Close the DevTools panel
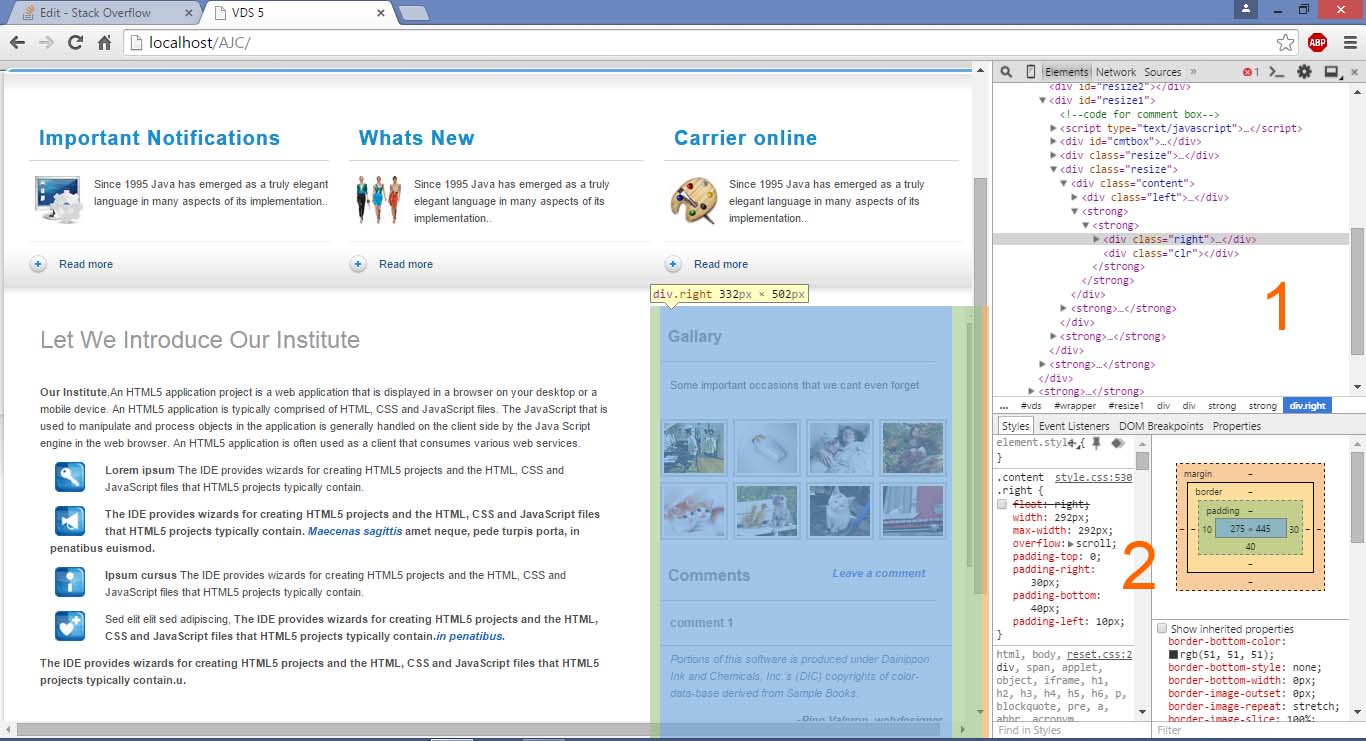Image resolution: width=1366 pixels, height=741 pixels. (1355, 72)
